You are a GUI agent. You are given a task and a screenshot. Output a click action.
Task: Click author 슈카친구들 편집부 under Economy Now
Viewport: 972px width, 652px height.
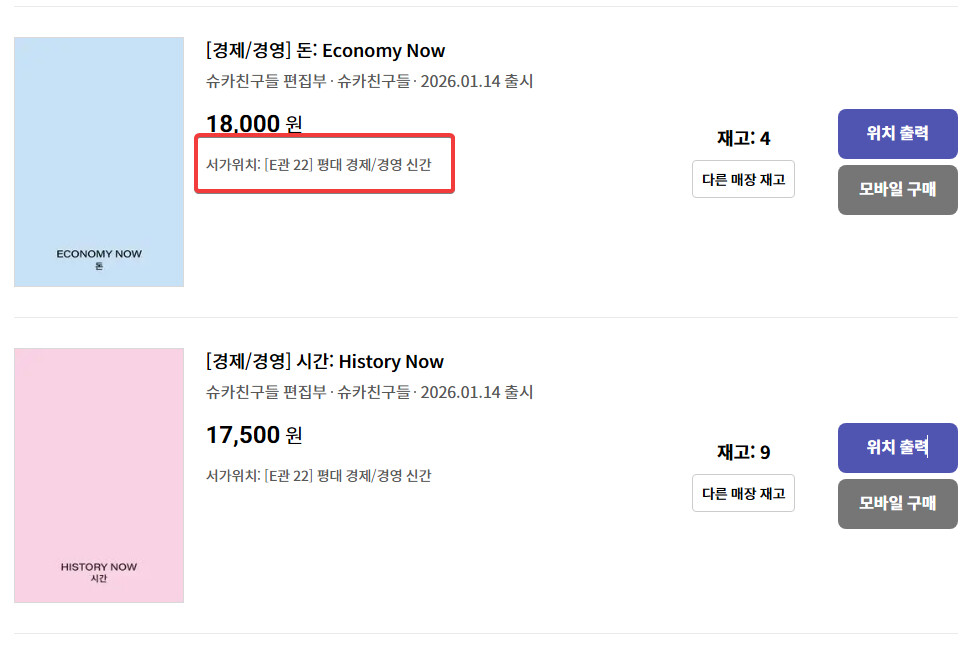pos(265,82)
